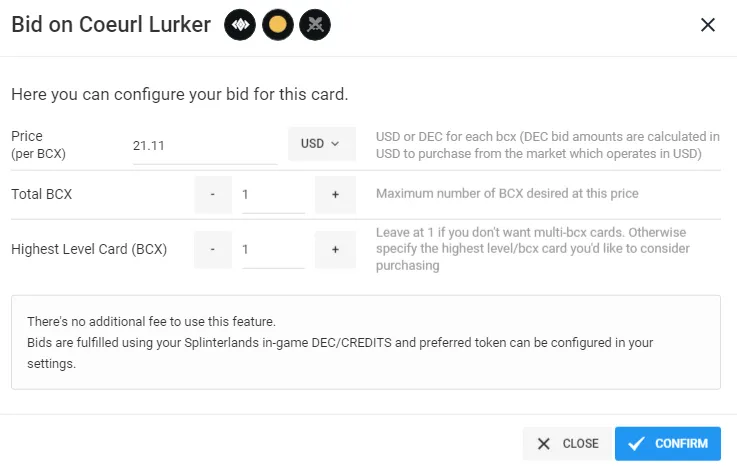Click the gold circle rarity icon

coord(278,24)
